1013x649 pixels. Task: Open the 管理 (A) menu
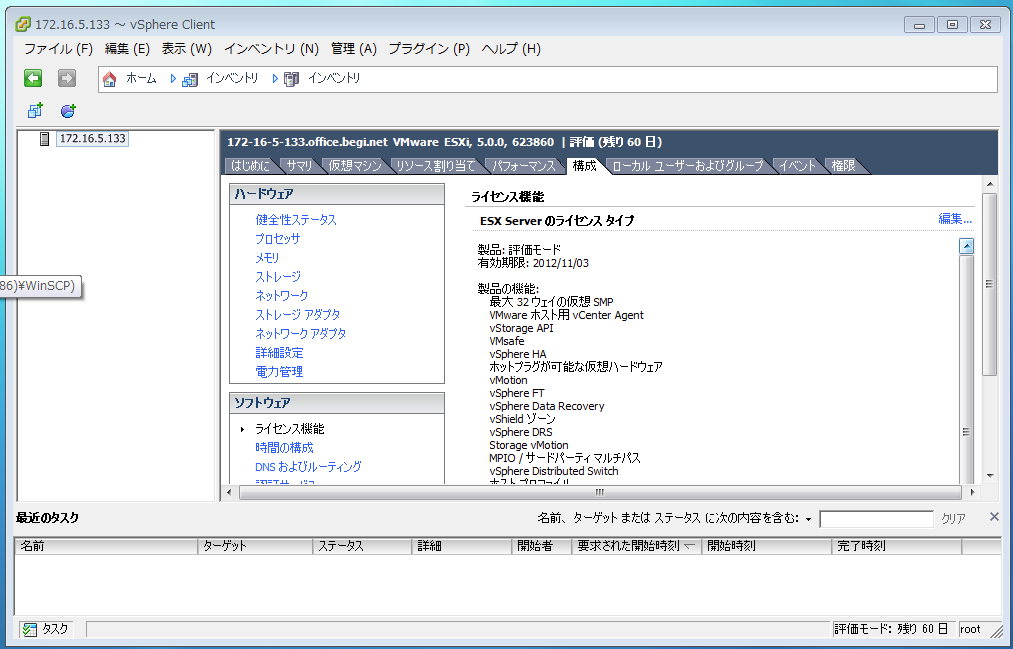(354, 49)
